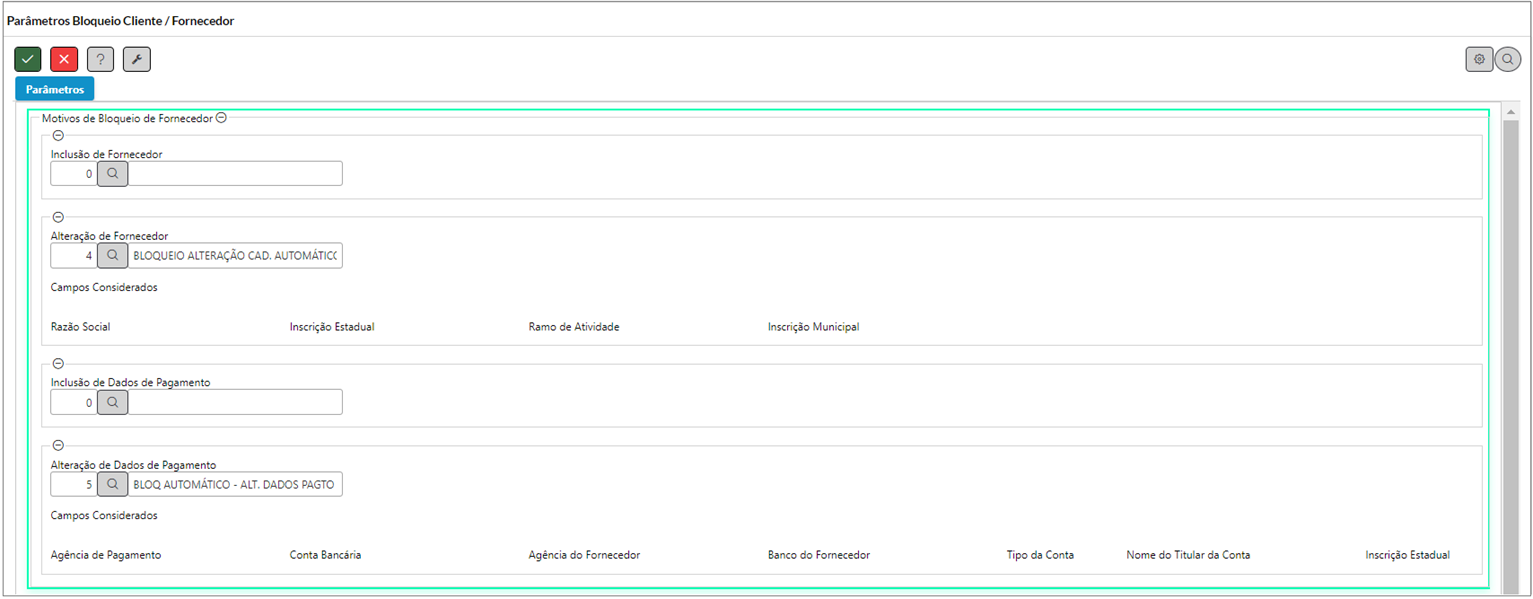The height and width of the screenshot is (599, 1533).
Task: Cancel using the red X button
Action: (64, 59)
